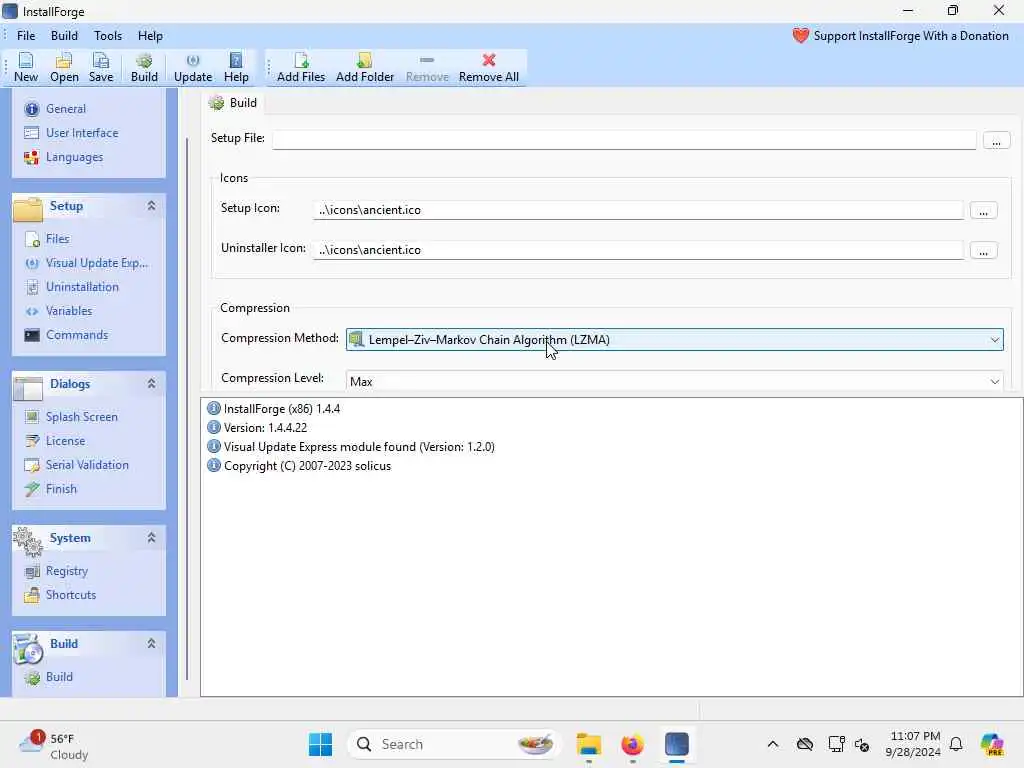Click the Add Files toolbar icon
Screen dimensions: 1024x768
pos(300,67)
